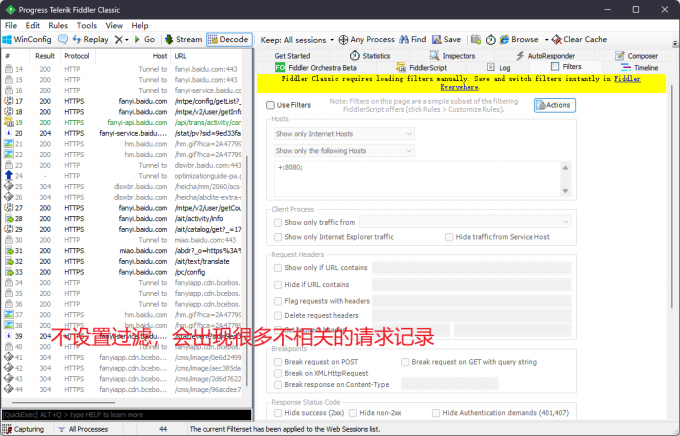The height and width of the screenshot is (436, 680).
Task: Open the Tools menu
Action: click(x=87, y=26)
